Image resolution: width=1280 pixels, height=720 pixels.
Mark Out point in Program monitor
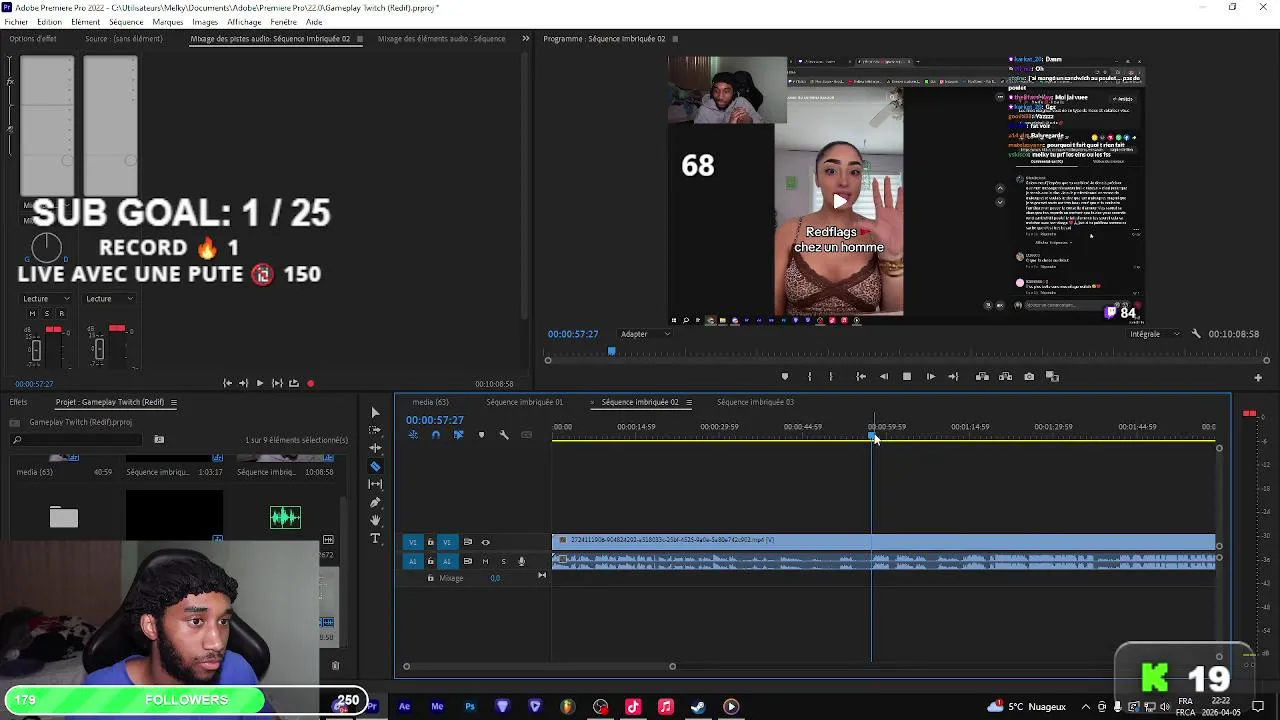[832, 377]
